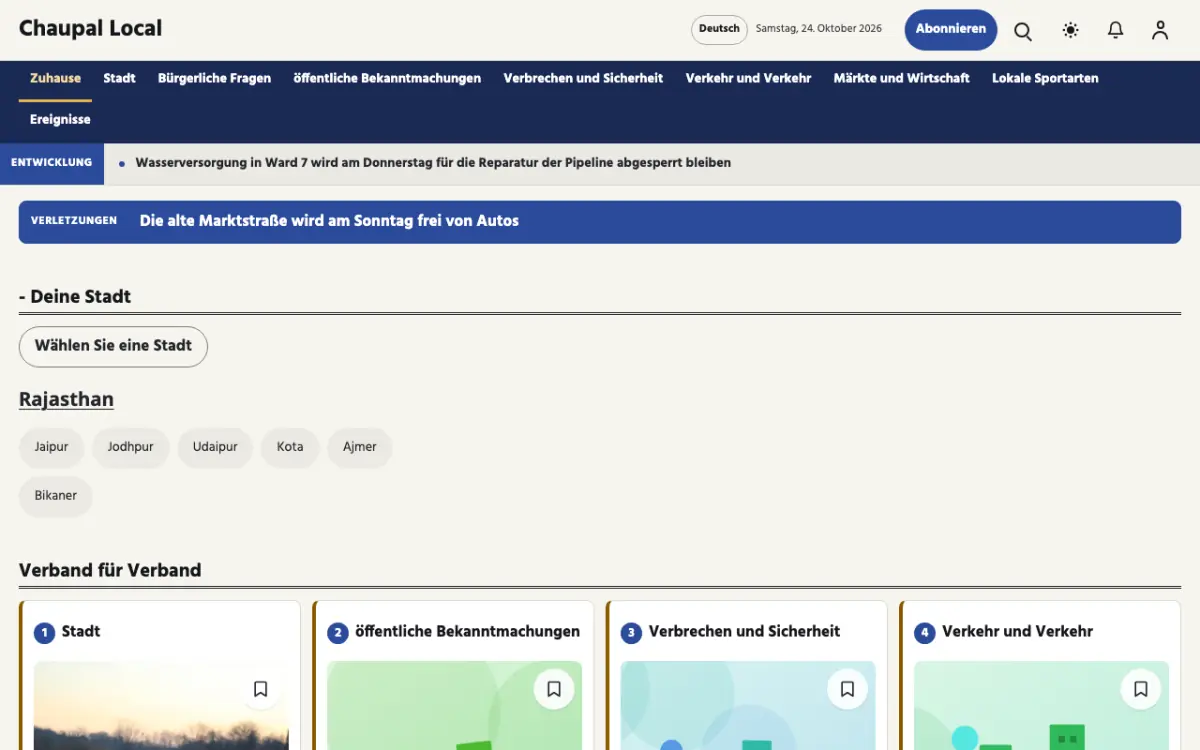Open the user account icon

coord(1160,31)
